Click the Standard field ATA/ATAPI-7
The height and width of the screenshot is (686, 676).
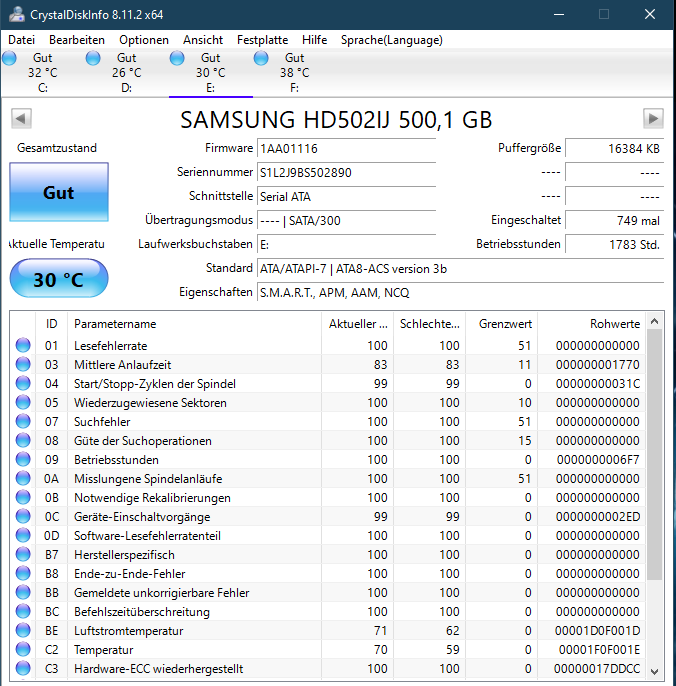460,269
